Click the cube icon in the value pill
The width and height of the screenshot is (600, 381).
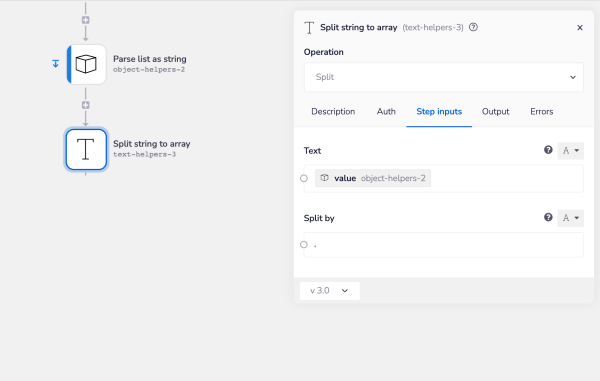[x=324, y=178]
